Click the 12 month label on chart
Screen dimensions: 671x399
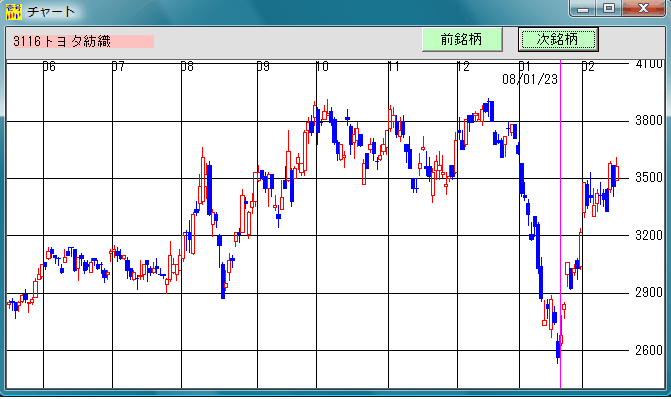click(x=463, y=66)
